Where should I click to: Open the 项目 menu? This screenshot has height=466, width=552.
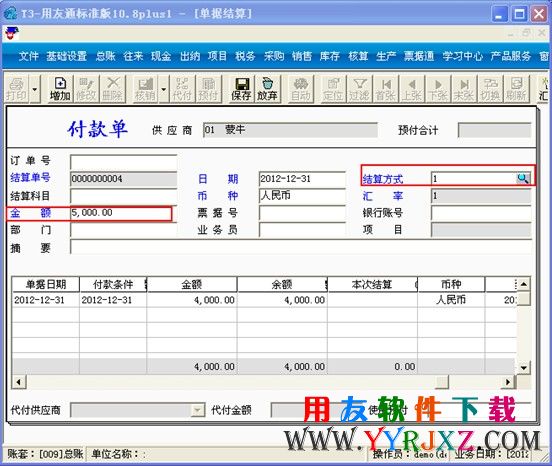point(218,56)
